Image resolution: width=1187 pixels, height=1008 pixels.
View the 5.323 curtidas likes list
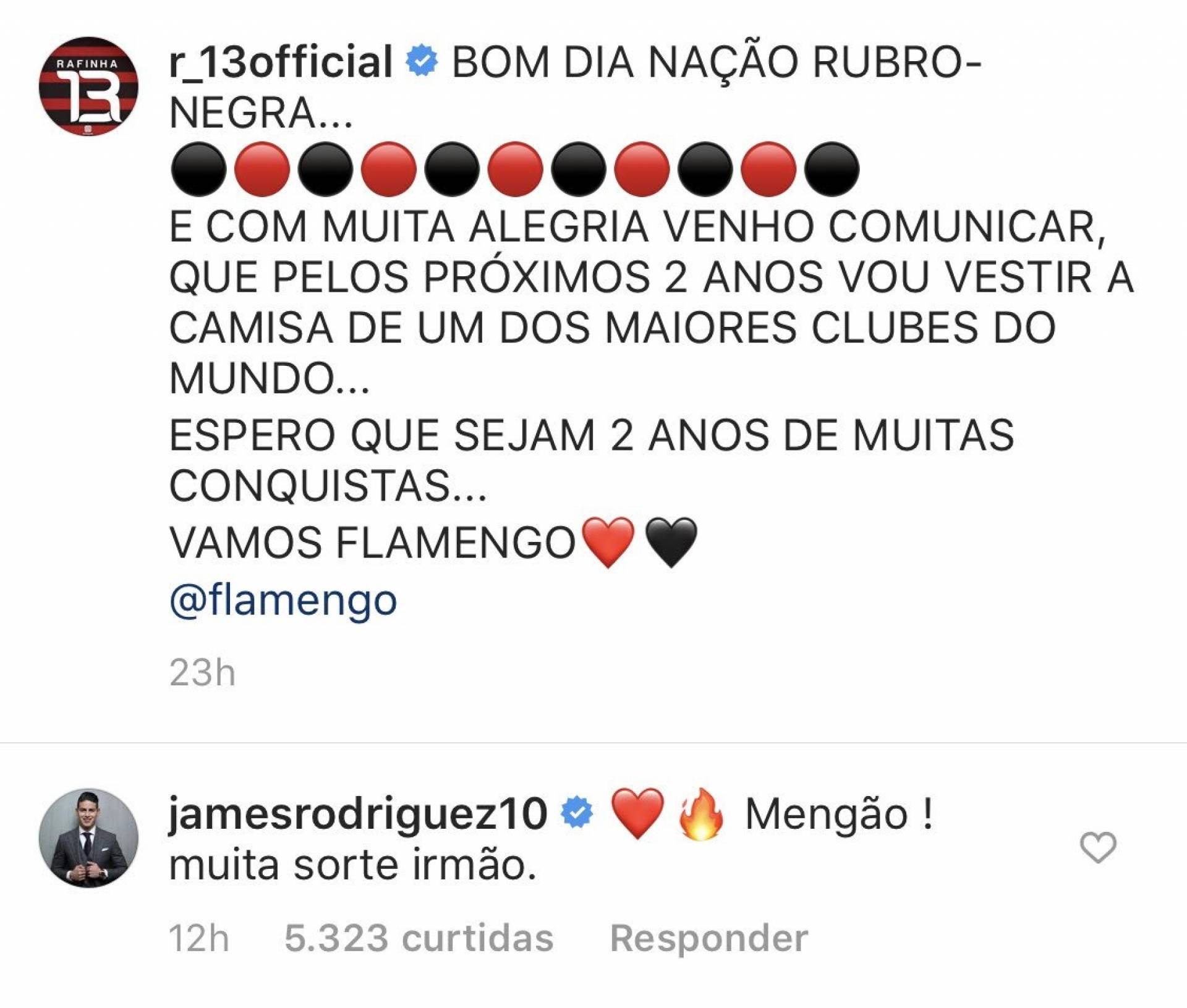[419, 938]
